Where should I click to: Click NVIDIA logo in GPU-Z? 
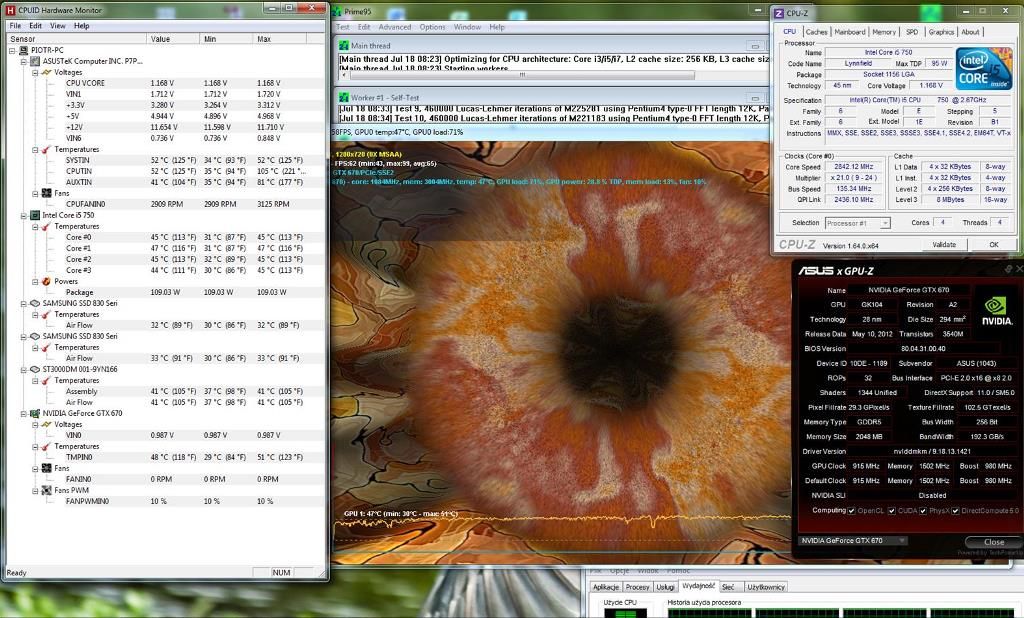click(995, 312)
